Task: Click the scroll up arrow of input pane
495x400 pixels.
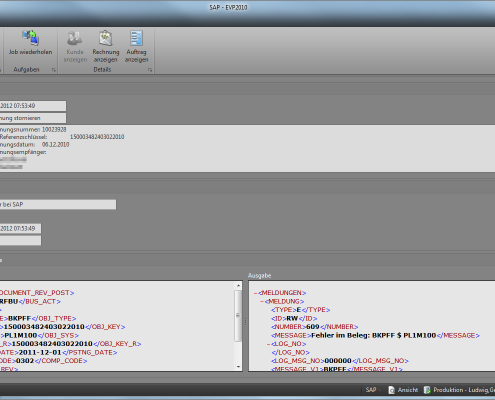Action: click(x=238, y=286)
